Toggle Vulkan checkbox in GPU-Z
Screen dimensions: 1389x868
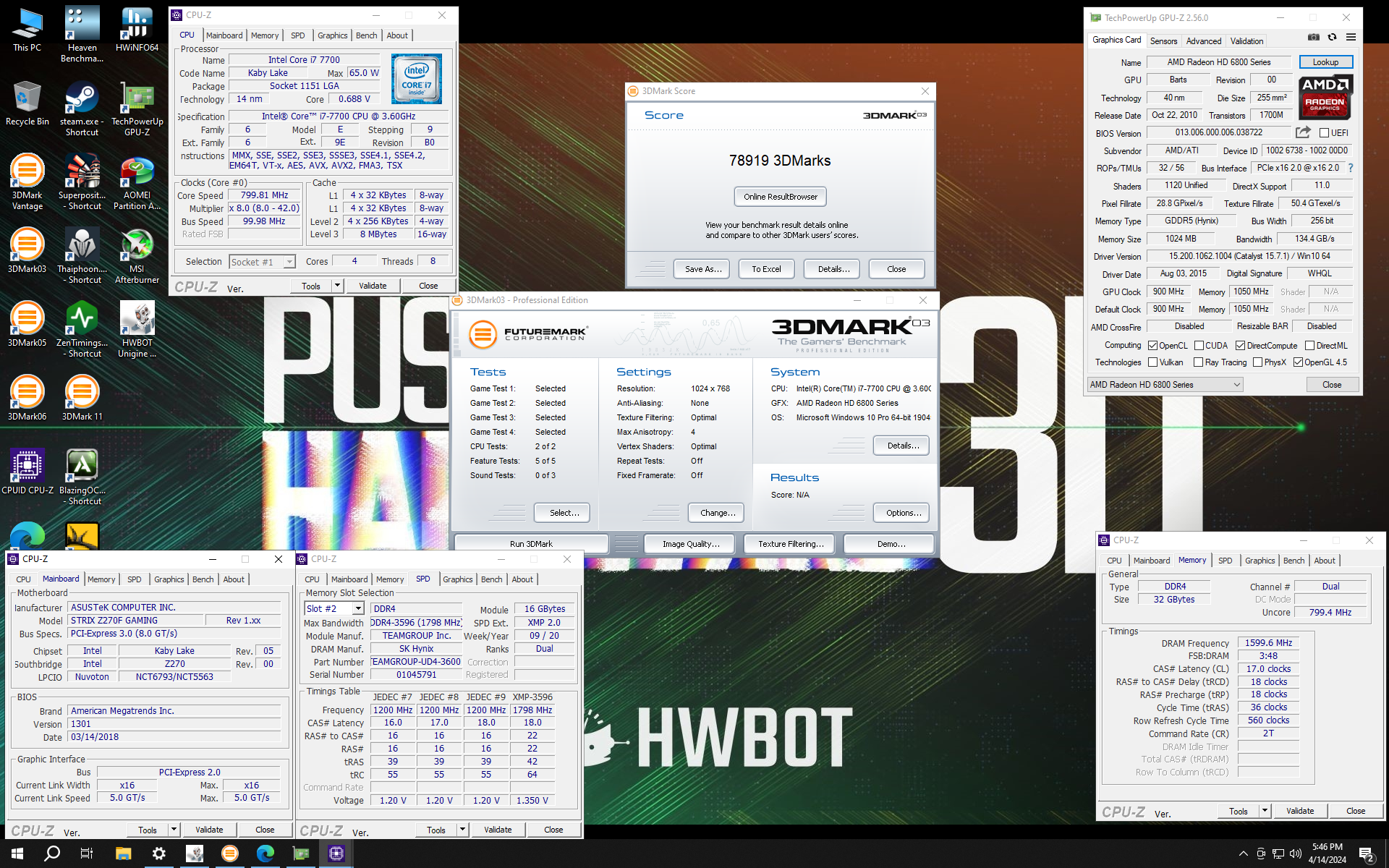1153,362
